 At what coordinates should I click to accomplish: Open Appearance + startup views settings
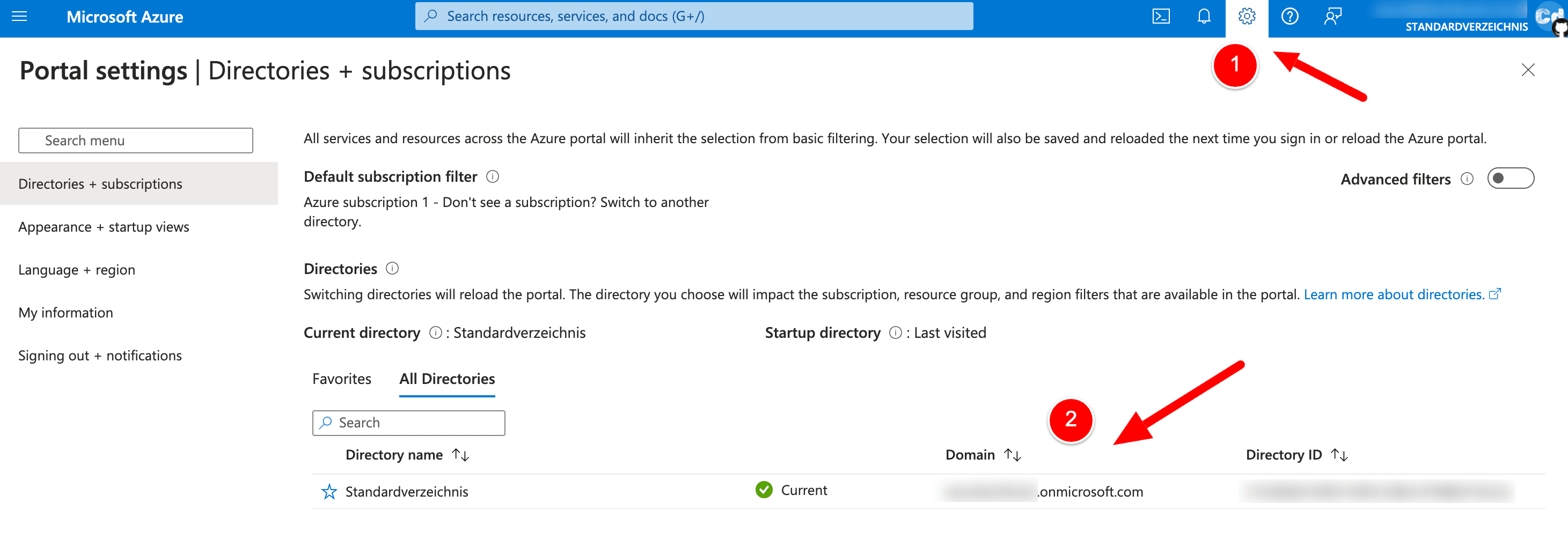[104, 226]
